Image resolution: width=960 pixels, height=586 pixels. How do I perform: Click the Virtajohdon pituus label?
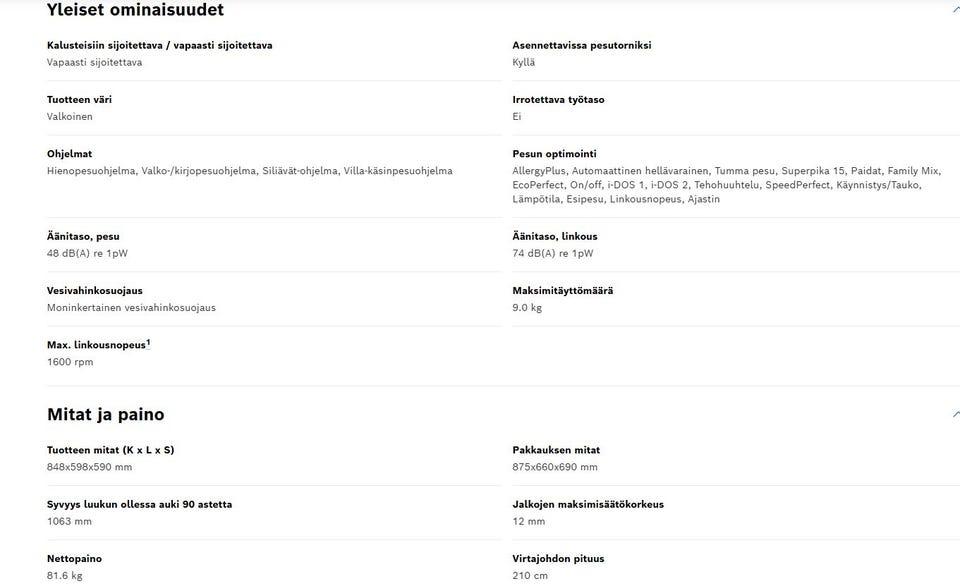tap(558, 559)
